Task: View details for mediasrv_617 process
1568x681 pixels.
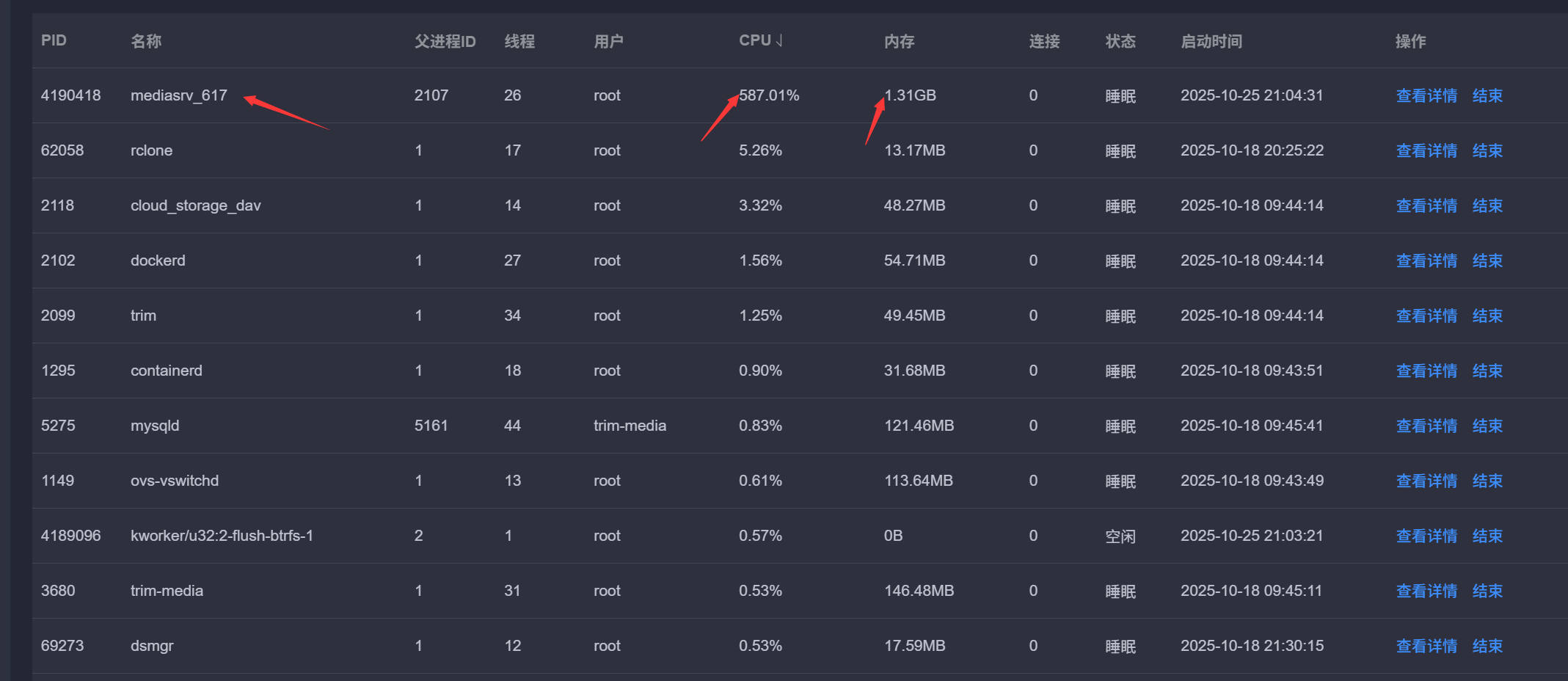Action: (1426, 96)
